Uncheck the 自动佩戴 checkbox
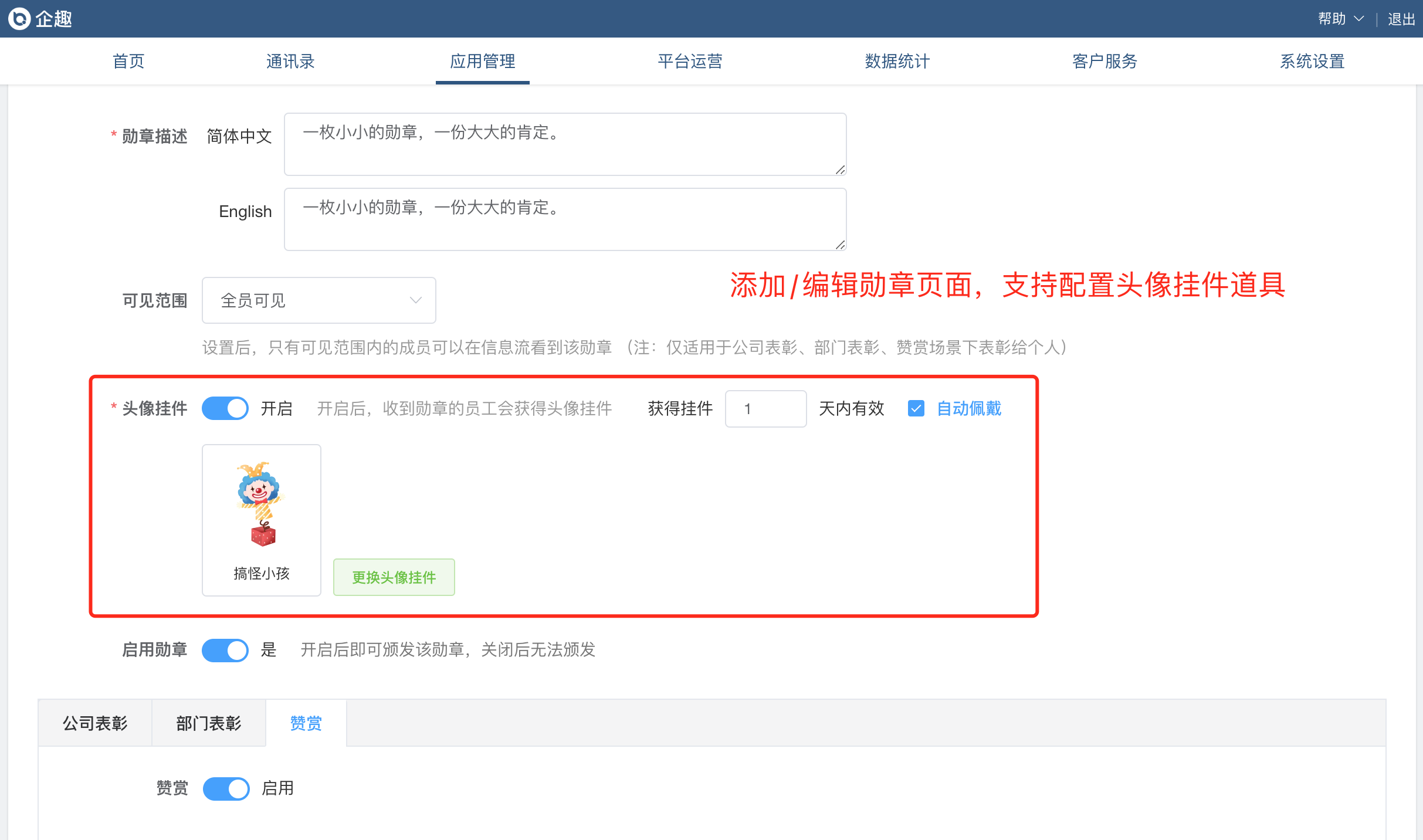 tap(916, 408)
